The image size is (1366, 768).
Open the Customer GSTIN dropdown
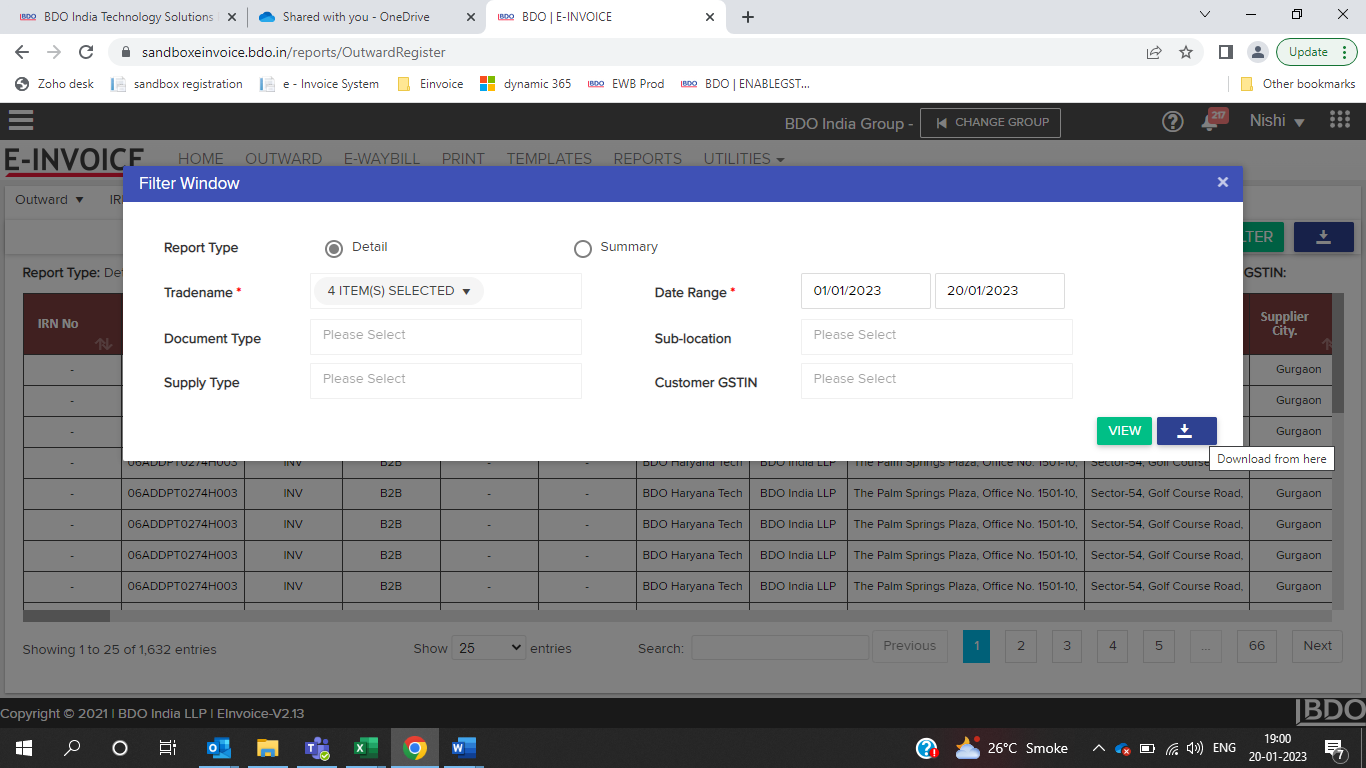936,380
